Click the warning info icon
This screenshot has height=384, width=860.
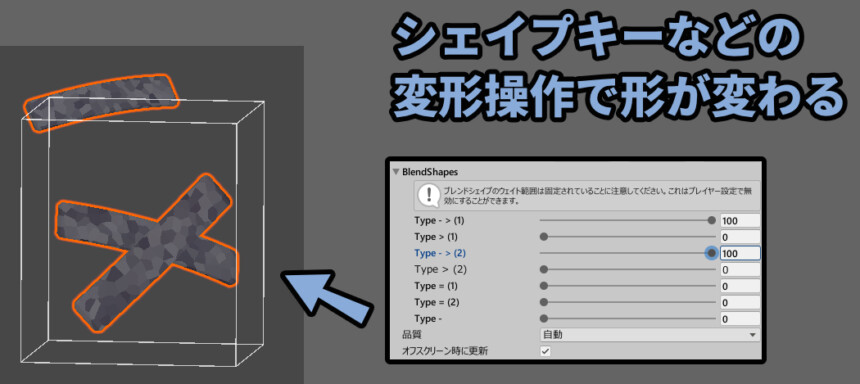tap(428, 196)
